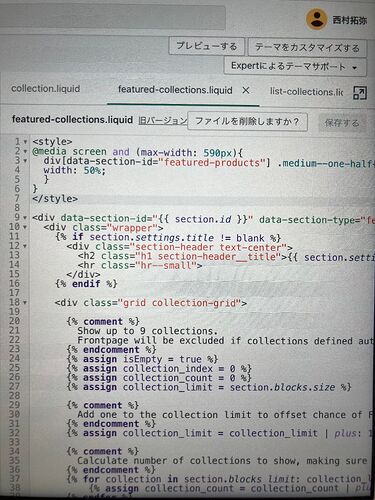This screenshot has width=375, height=500.
Task: Collapse code fold arrow at line 9
Action: (x=25, y=218)
